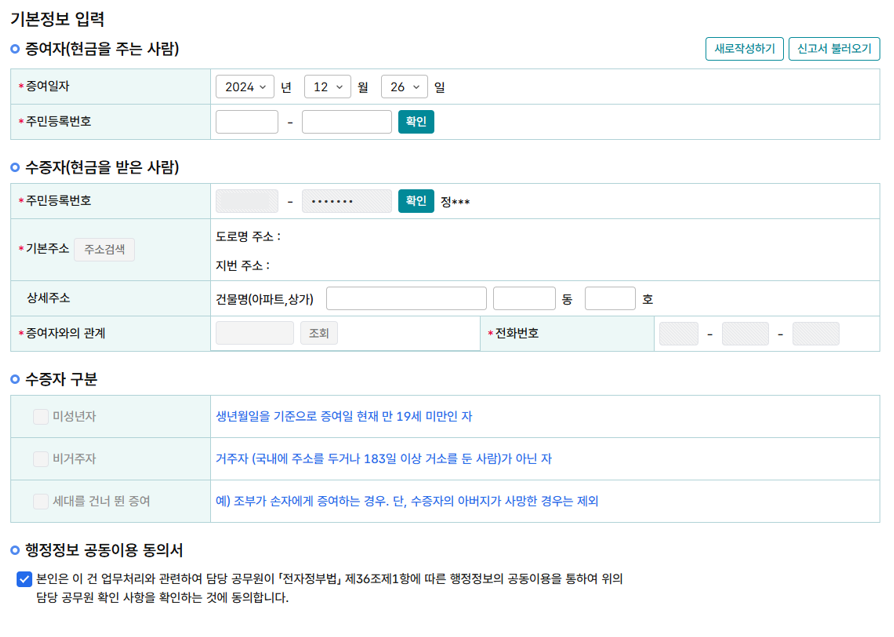Click 확인 beside the recipient's registration number
The width and height of the screenshot is (894, 637).
(415, 200)
